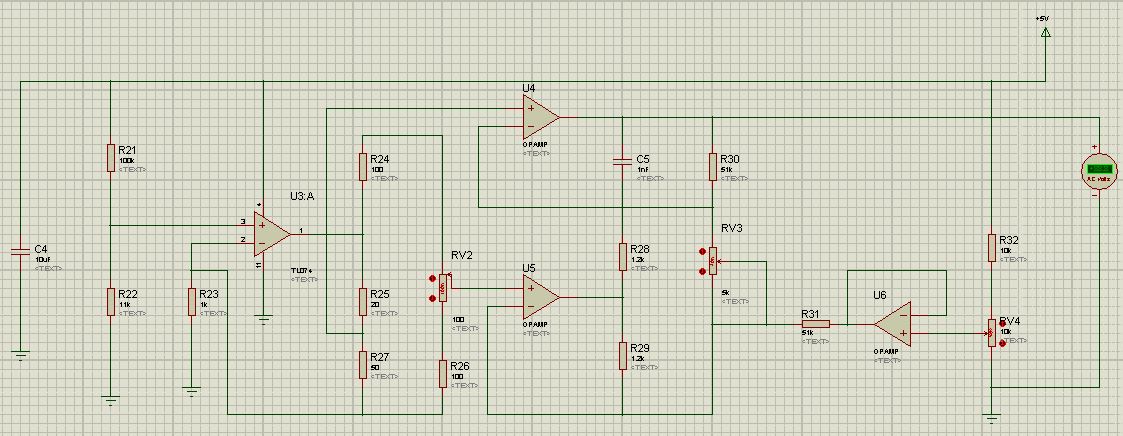Select resistor R28 symbol
Screen dimensions: 1123x436
[x=623, y=256]
